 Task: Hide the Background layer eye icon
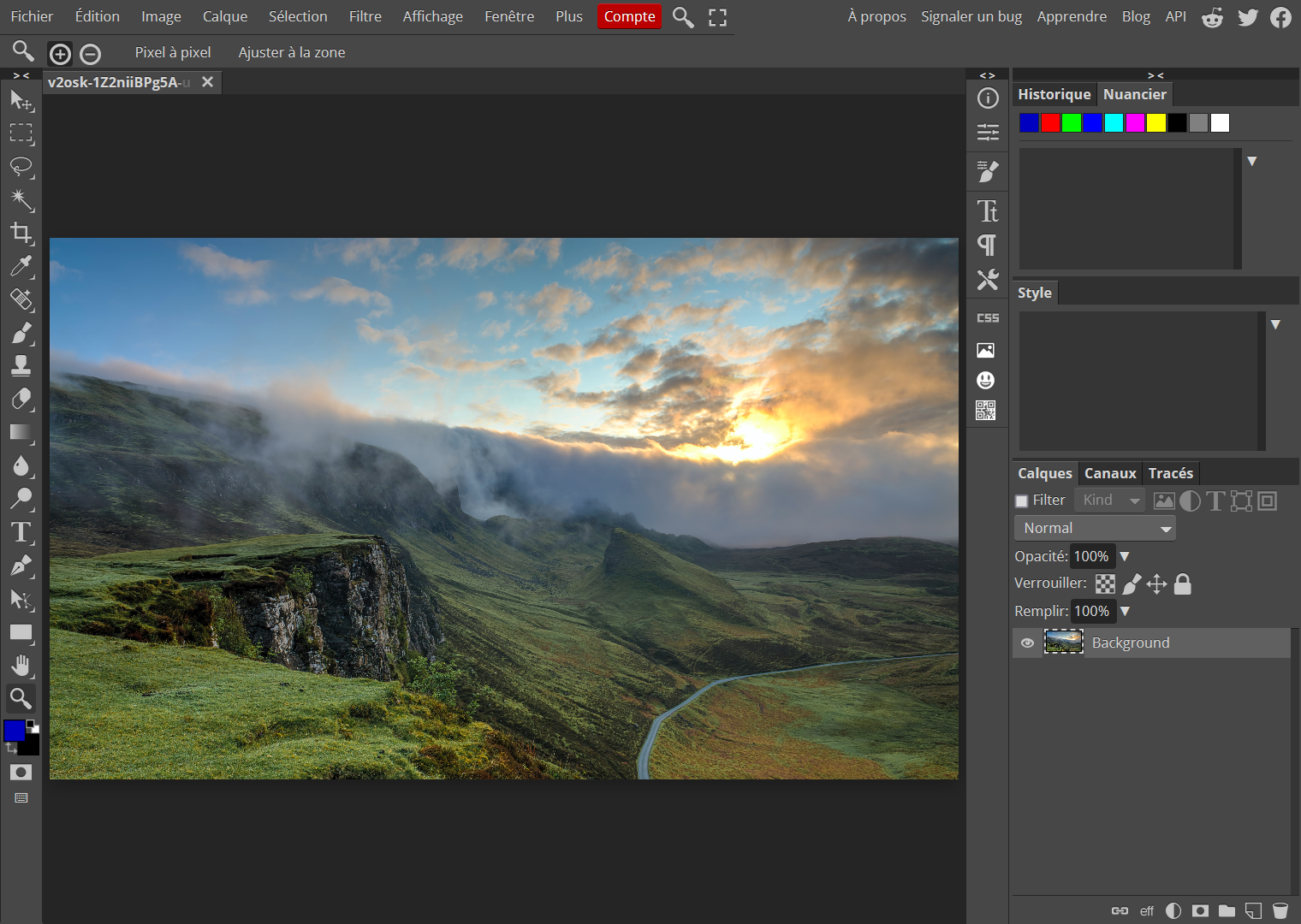coord(1027,643)
